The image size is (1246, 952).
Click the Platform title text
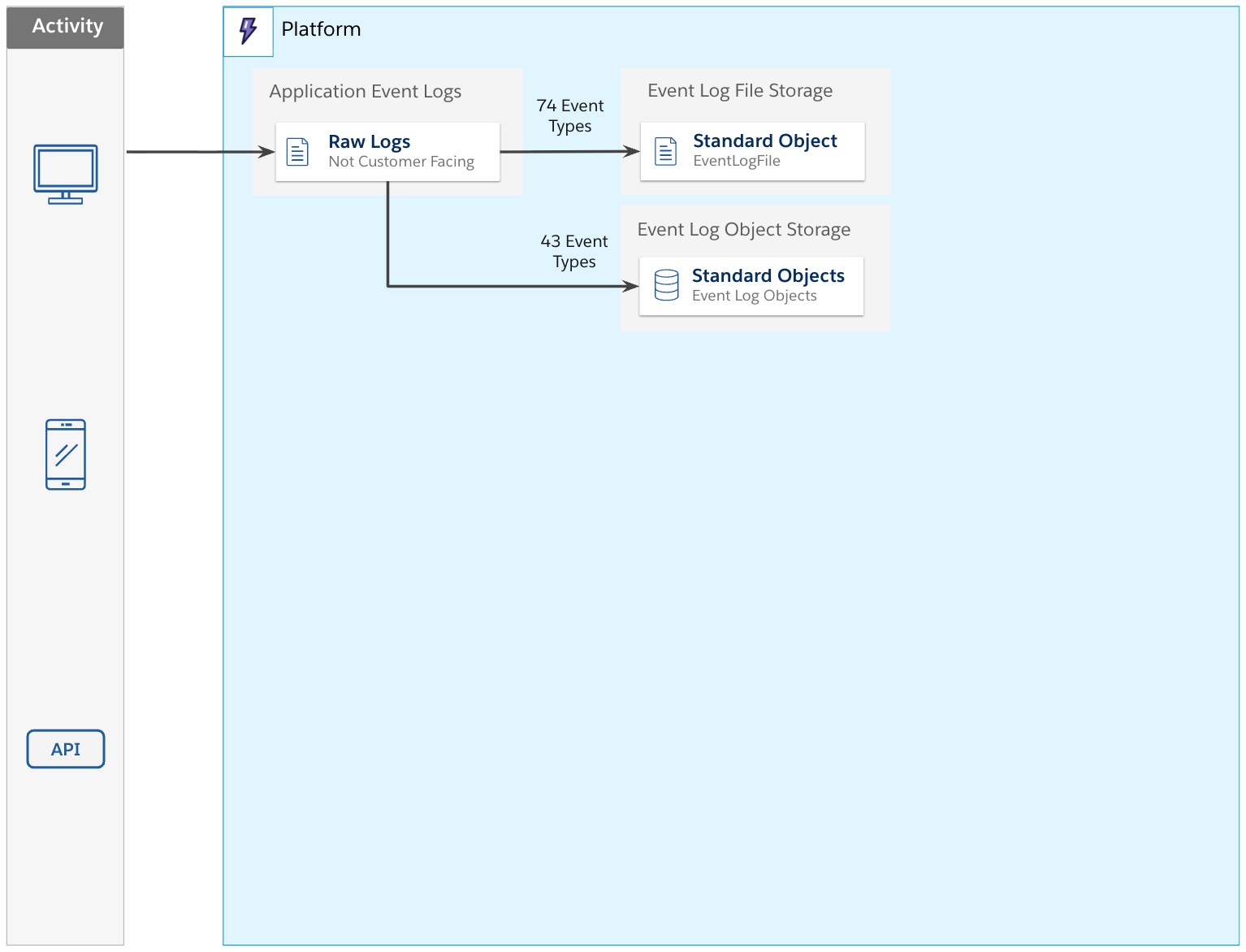click(x=321, y=29)
